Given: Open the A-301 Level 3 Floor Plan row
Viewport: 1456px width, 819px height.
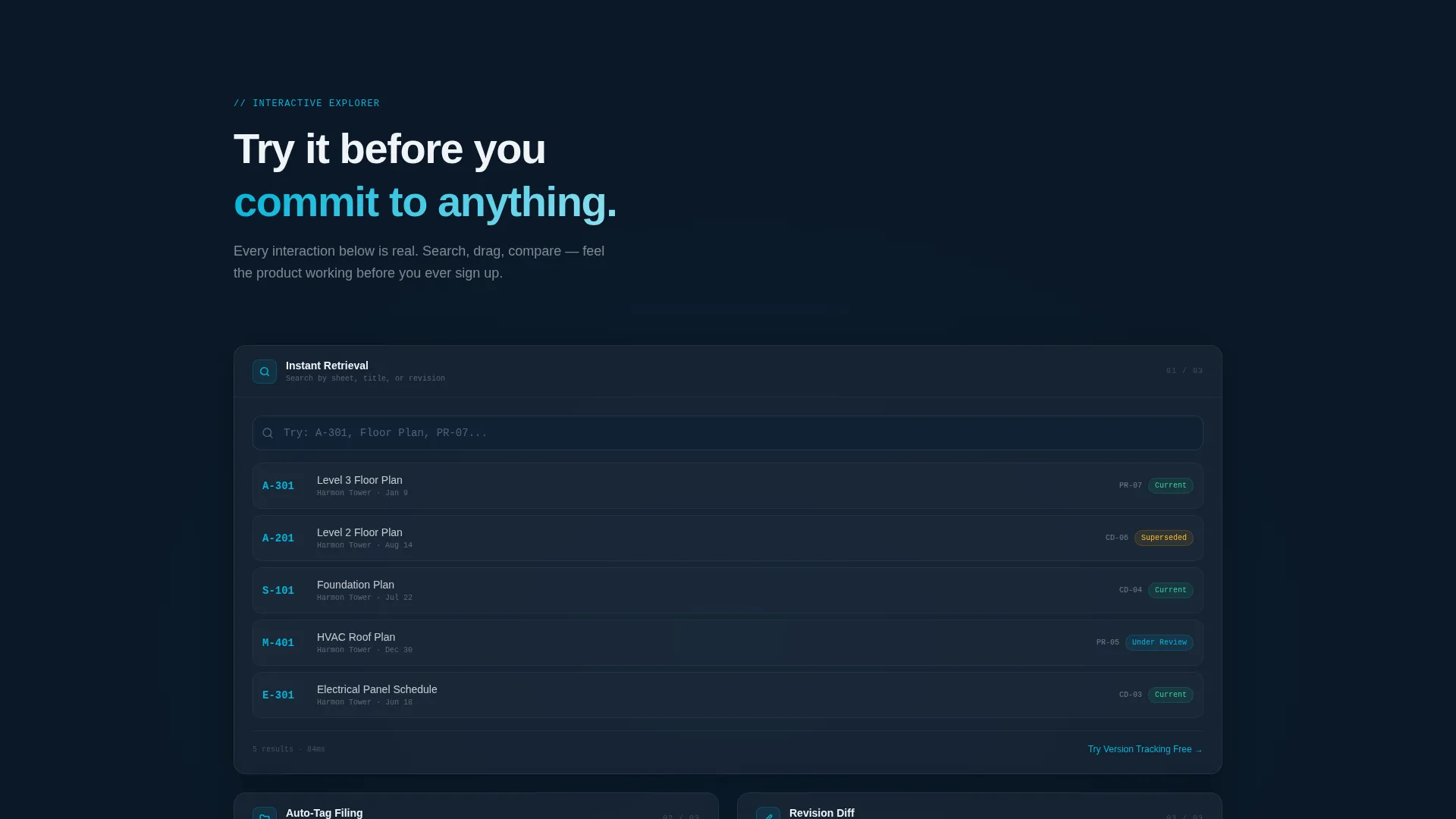Looking at the screenshot, I should (728, 486).
